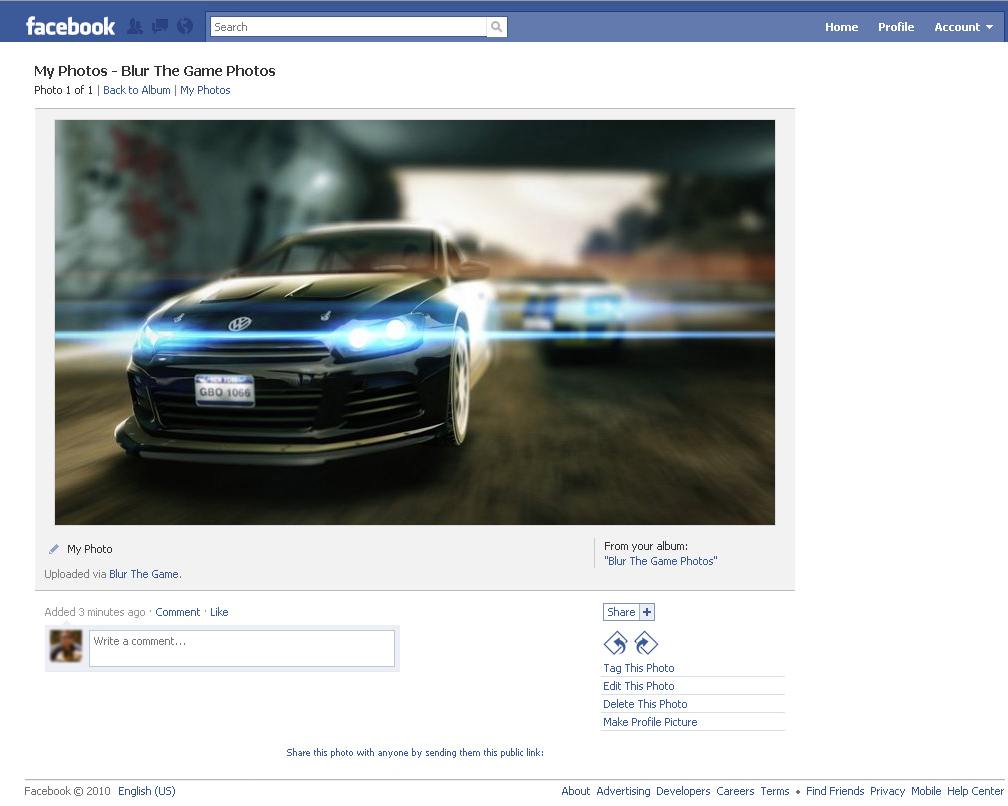Go to Home in top bar
This screenshot has height=806, width=1008.
click(x=842, y=27)
